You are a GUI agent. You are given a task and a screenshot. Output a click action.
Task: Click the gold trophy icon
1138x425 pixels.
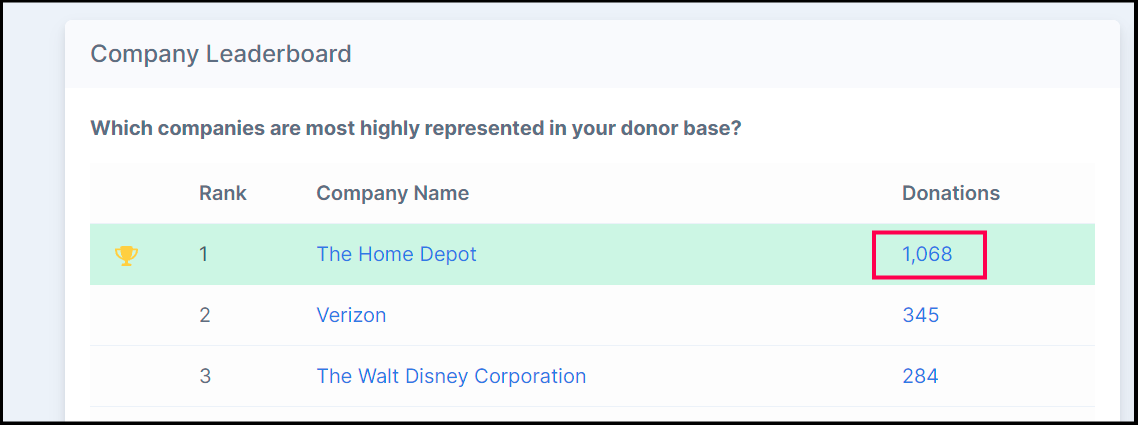(126, 255)
